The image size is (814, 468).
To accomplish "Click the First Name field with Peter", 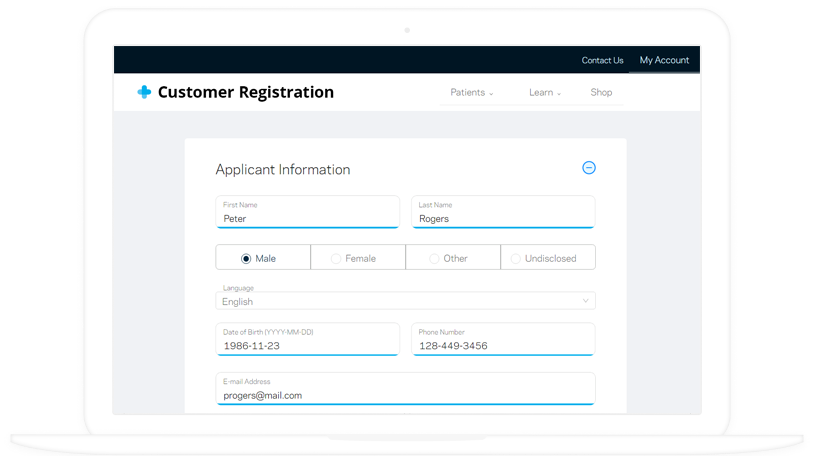I will (307, 212).
